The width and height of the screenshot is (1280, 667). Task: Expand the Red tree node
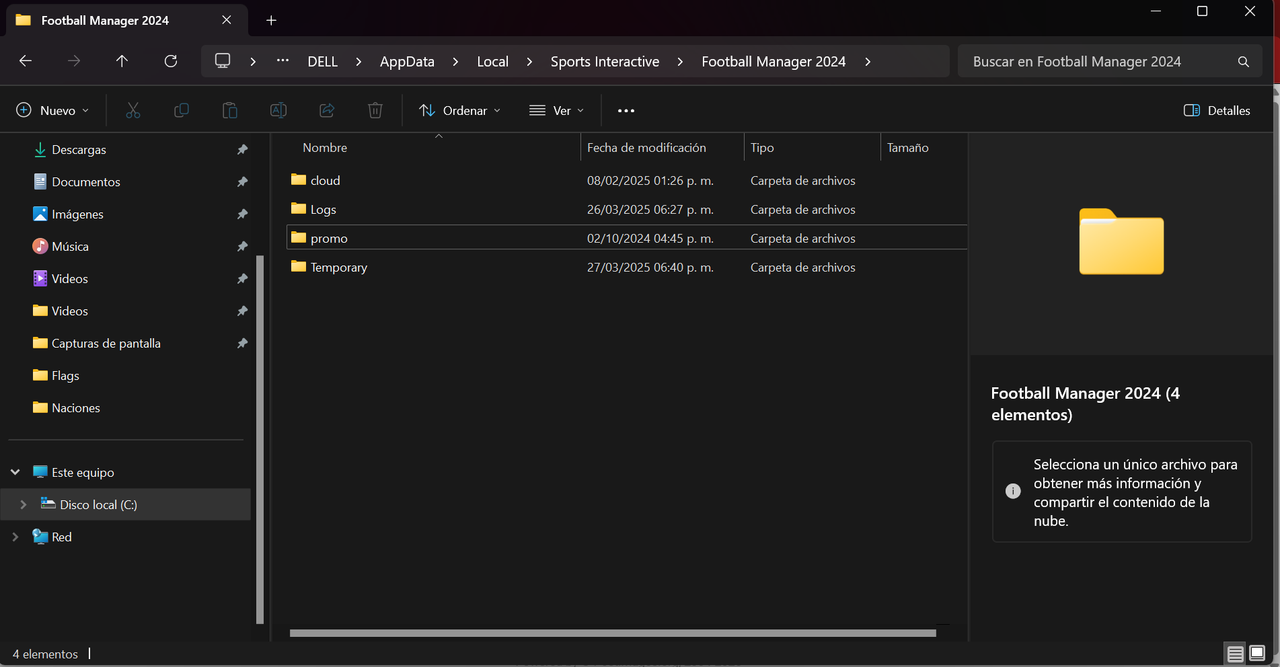pos(15,537)
